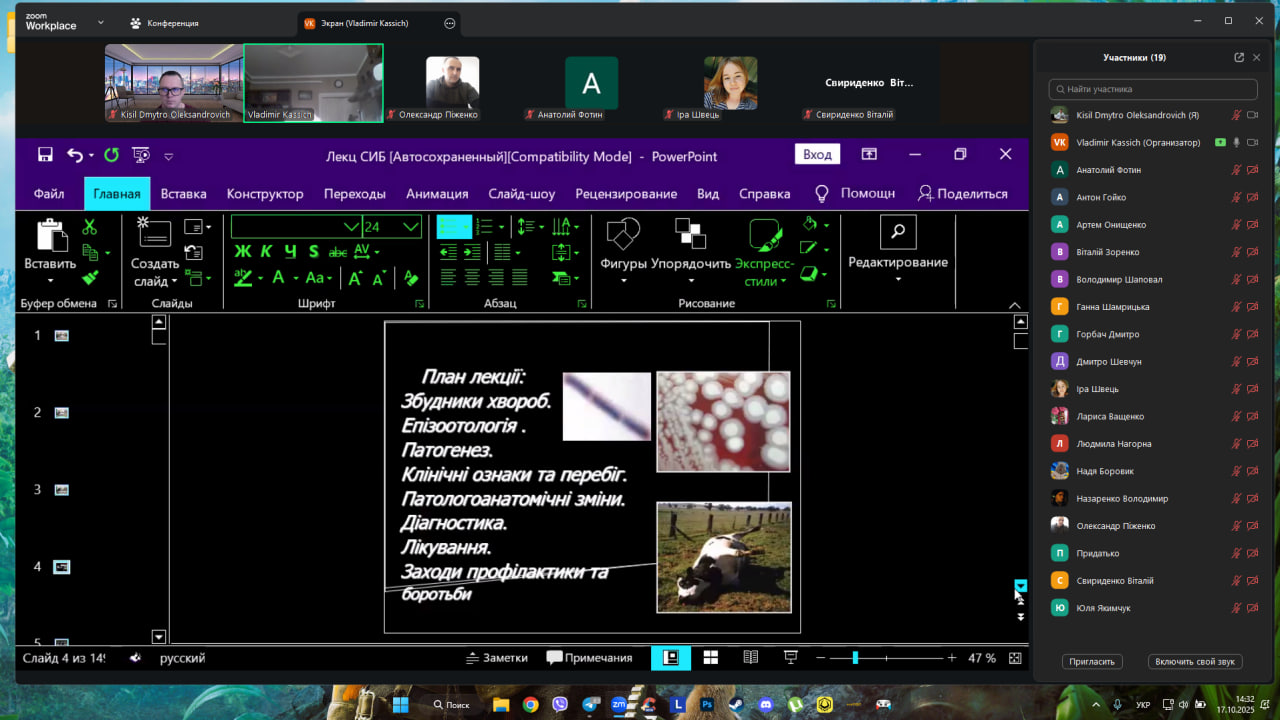Toggle the Заметки notes pane
Image resolution: width=1280 pixels, height=720 pixels.
coord(497,658)
